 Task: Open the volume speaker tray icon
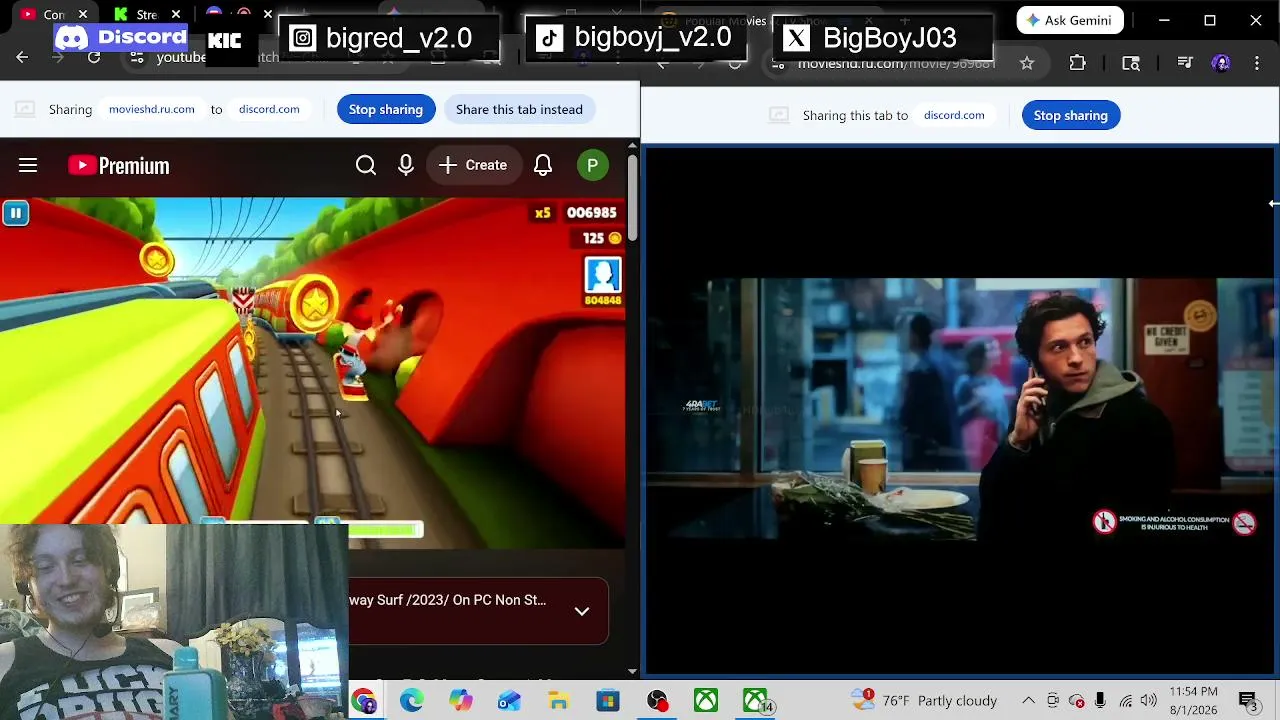[1149, 701]
